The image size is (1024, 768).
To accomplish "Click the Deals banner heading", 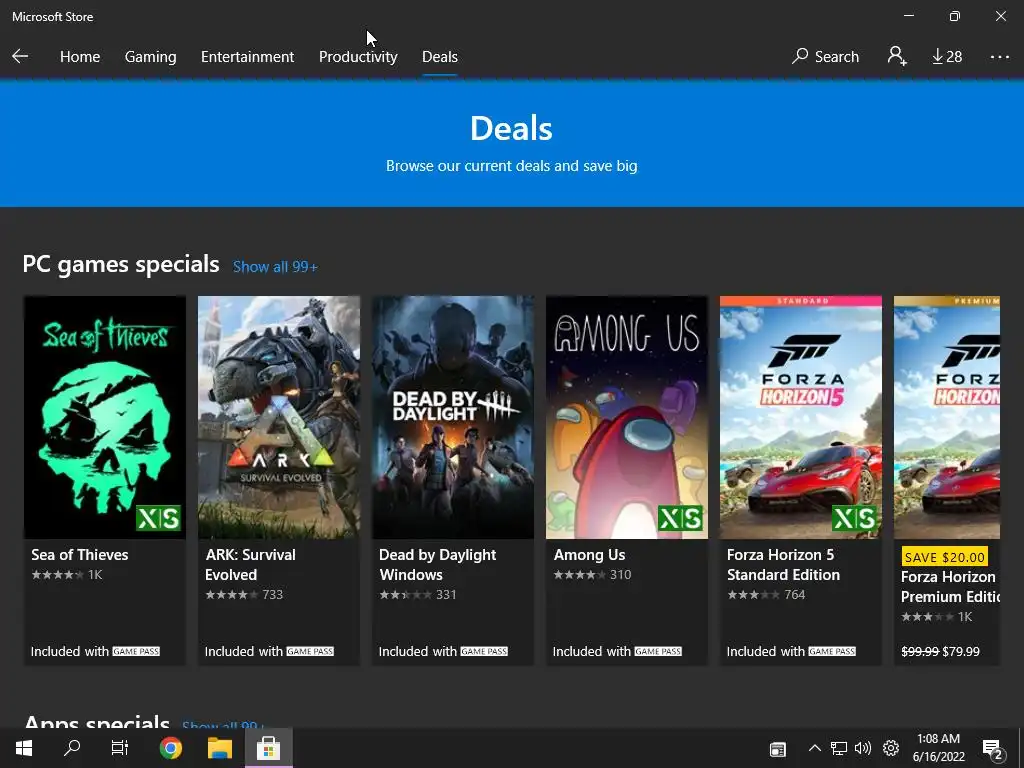I will [511, 128].
